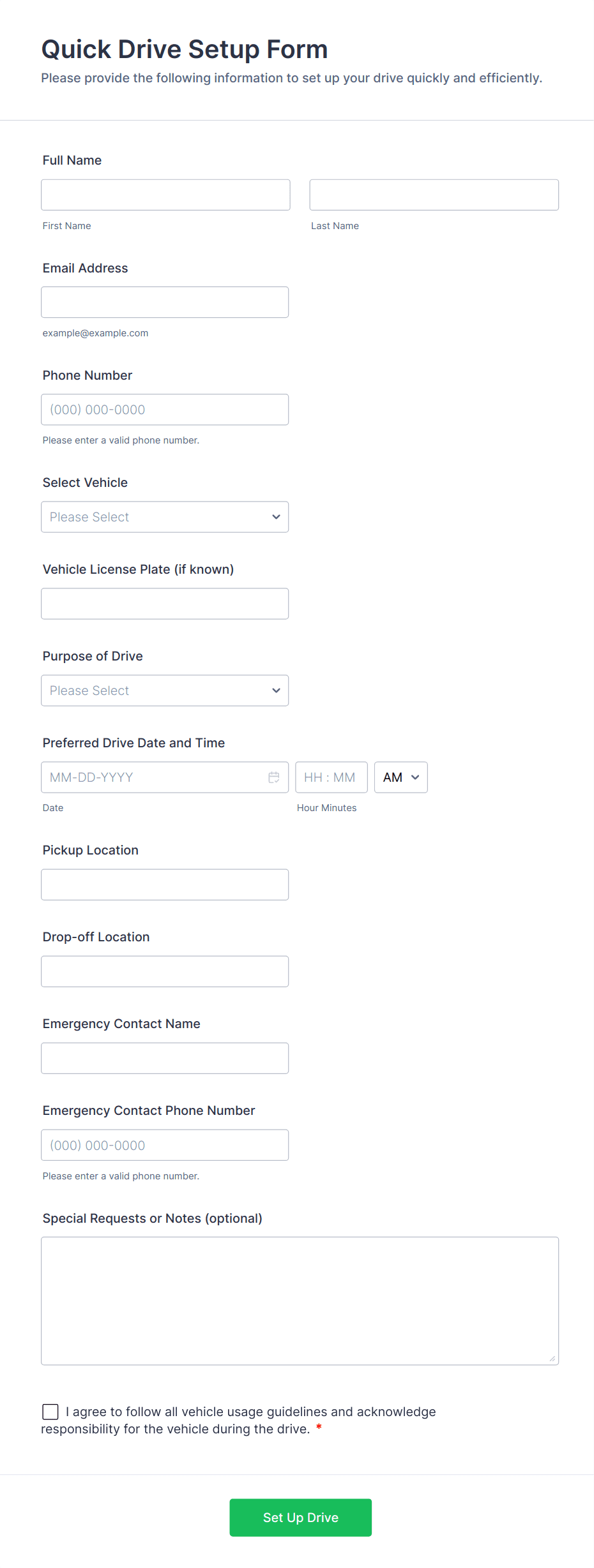Click the Vehicle License Plate field
This screenshot has width=594, height=1568.
[165, 604]
